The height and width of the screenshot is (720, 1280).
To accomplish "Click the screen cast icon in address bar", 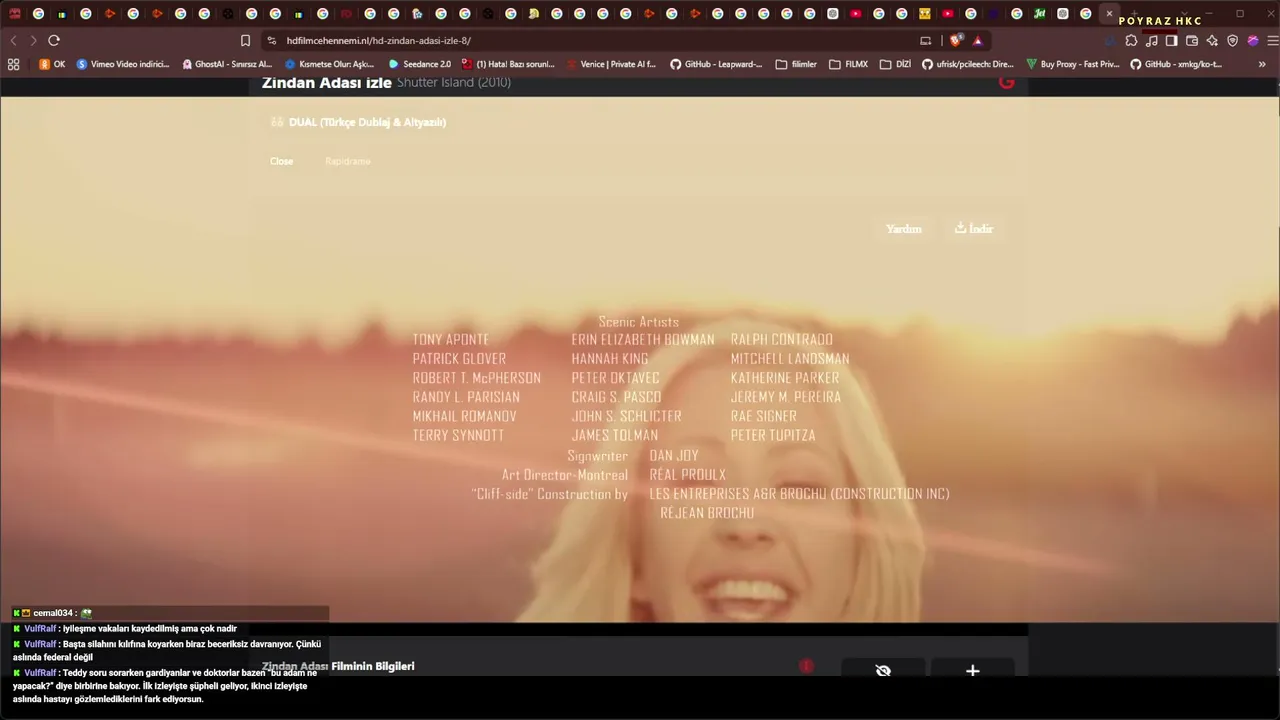I will pos(926,40).
